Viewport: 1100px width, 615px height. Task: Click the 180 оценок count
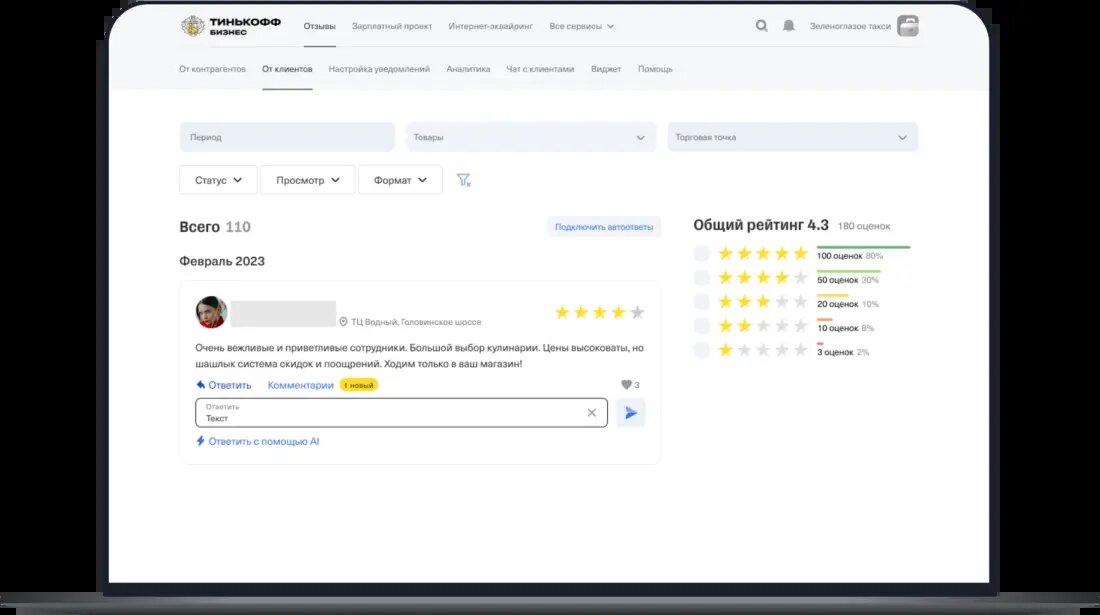[x=864, y=226]
